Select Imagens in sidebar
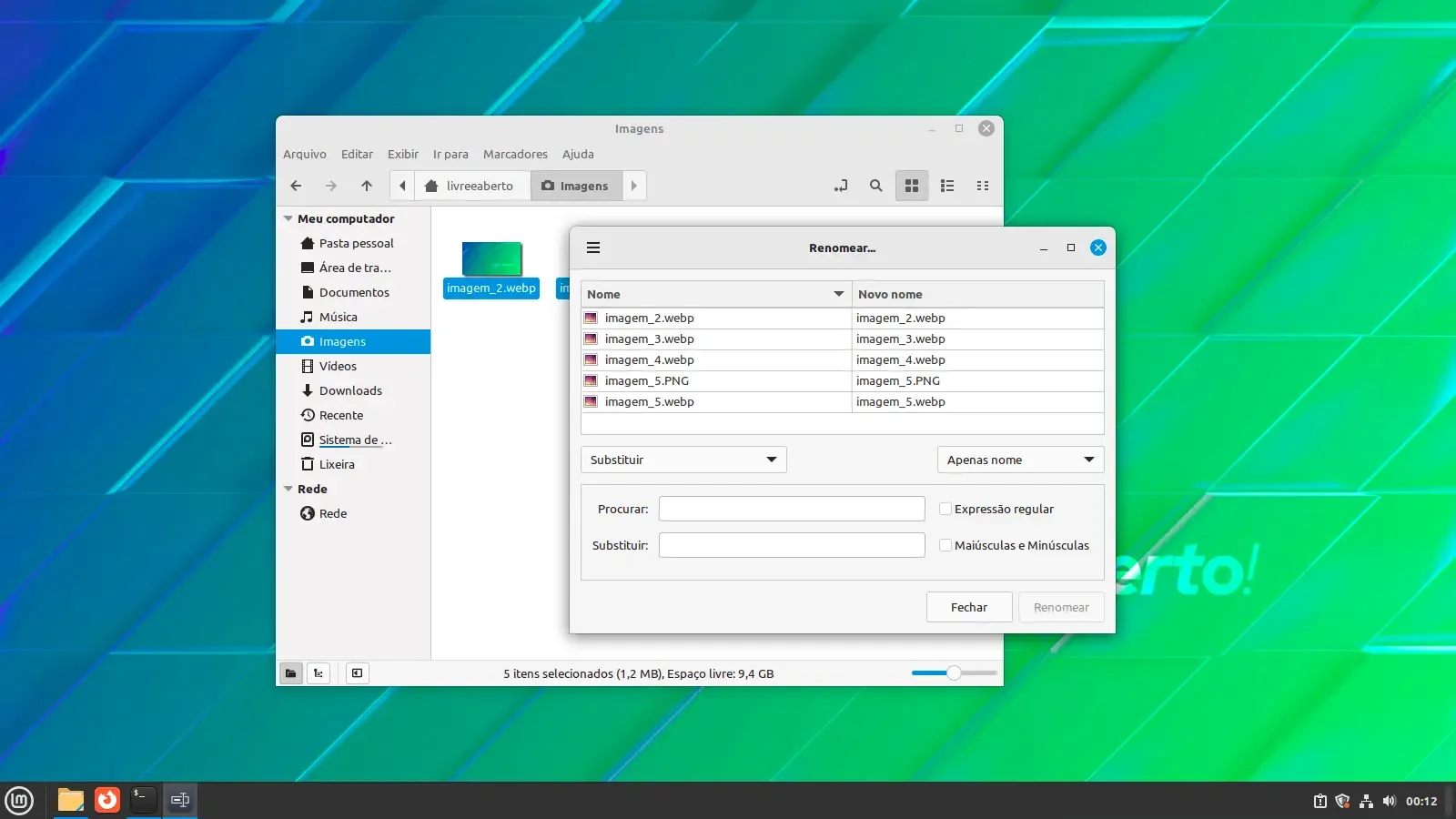 pos(353,341)
